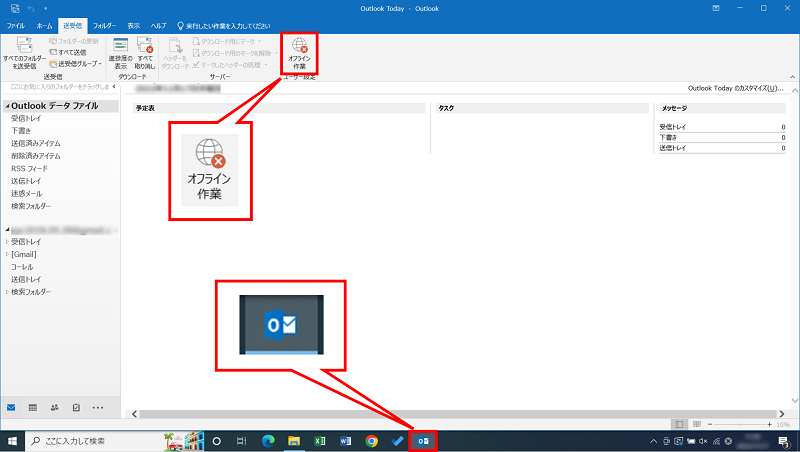Image resolution: width=800 pixels, height=452 pixels.
Task: Show more navigation options with the three dots
Action: pyautogui.click(x=98, y=408)
